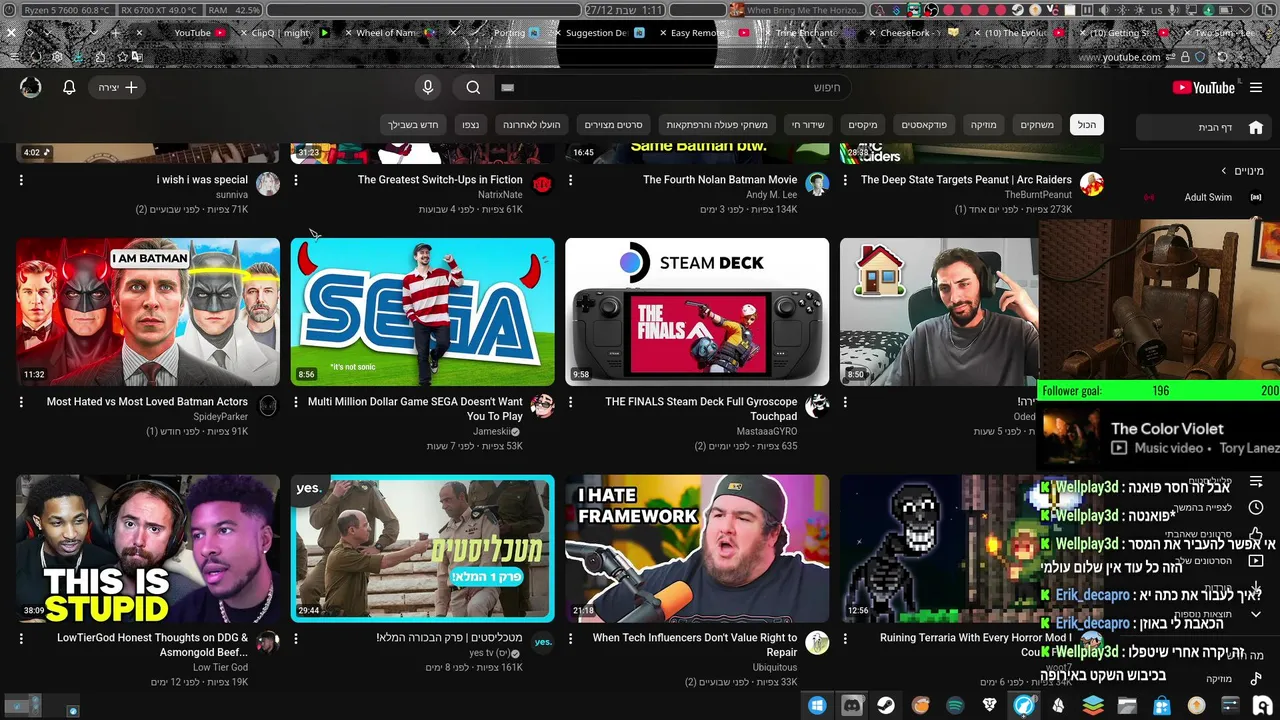Open options menu for the LowTierGod video
Viewport: 1280px width, 720px height.
tap(21, 638)
